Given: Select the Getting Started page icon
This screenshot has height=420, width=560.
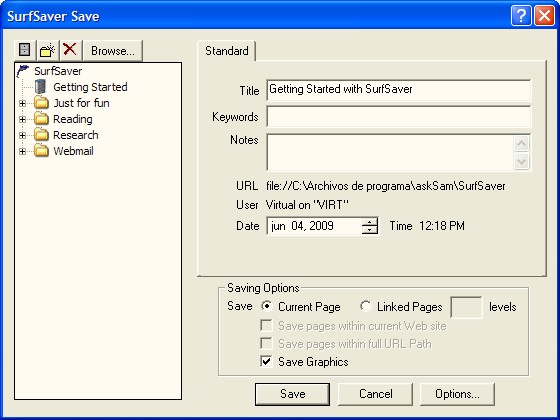Looking at the screenshot, I should (x=41, y=87).
